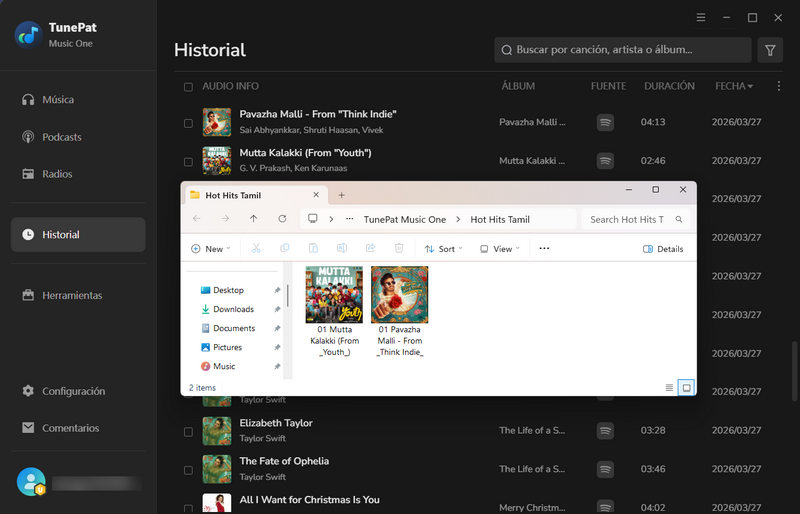Check The Fate of Ophelia row checkbox
This screenshot has width=800, height=514.
tap(188, 470)
